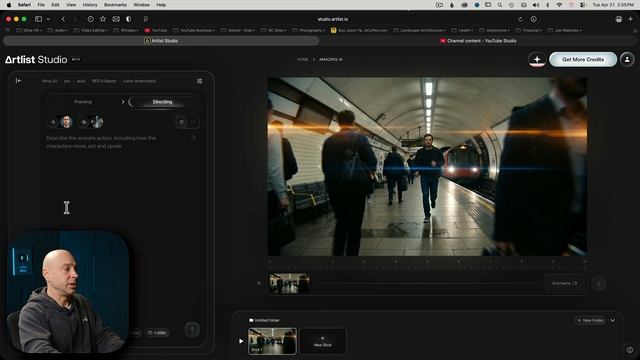The height and width of the screenshot is (360, 640).
Task: Open the Bookmarks menu
Action: (x=115, y=5)
